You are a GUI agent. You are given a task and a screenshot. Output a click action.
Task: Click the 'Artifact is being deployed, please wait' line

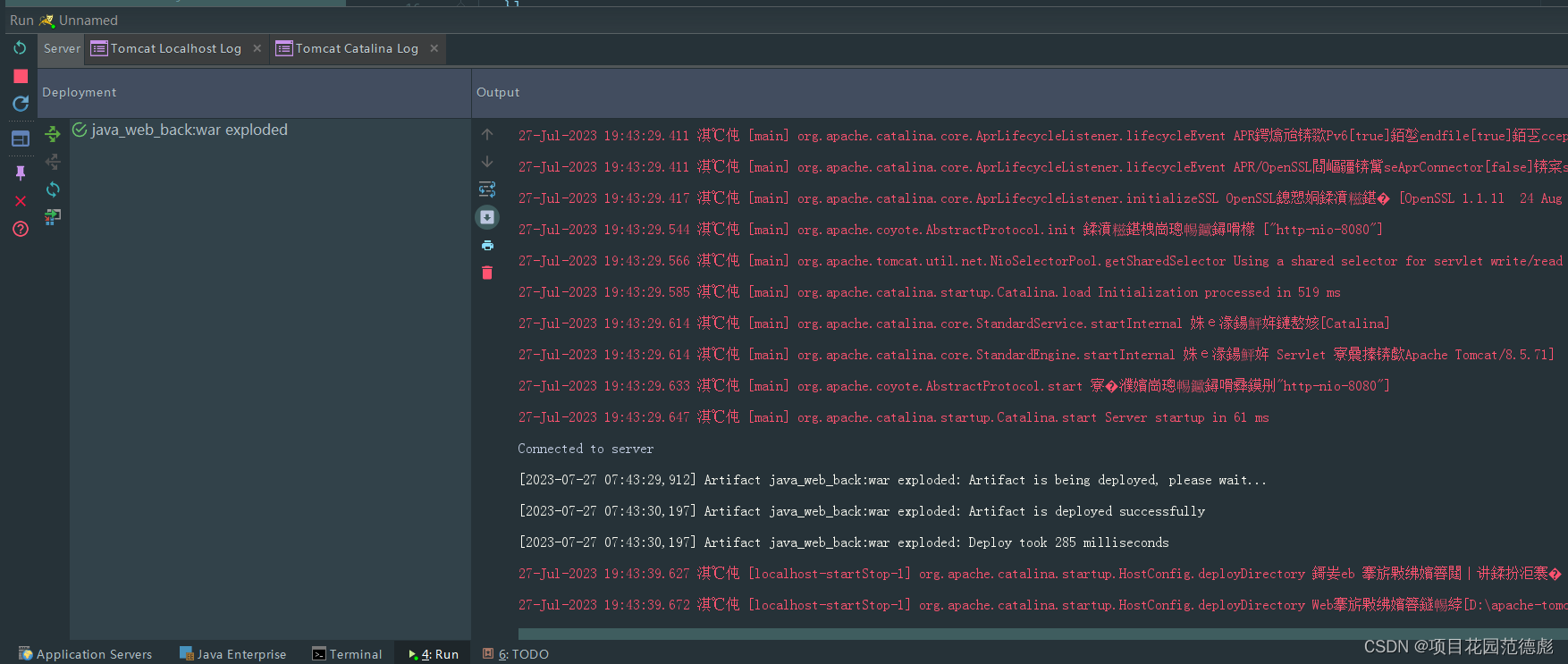click(892, 480)
